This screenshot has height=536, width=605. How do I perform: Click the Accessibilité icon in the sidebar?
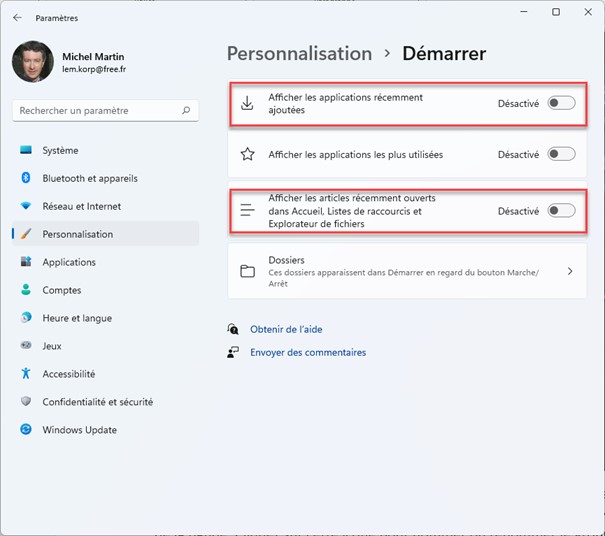pos(26,374)
